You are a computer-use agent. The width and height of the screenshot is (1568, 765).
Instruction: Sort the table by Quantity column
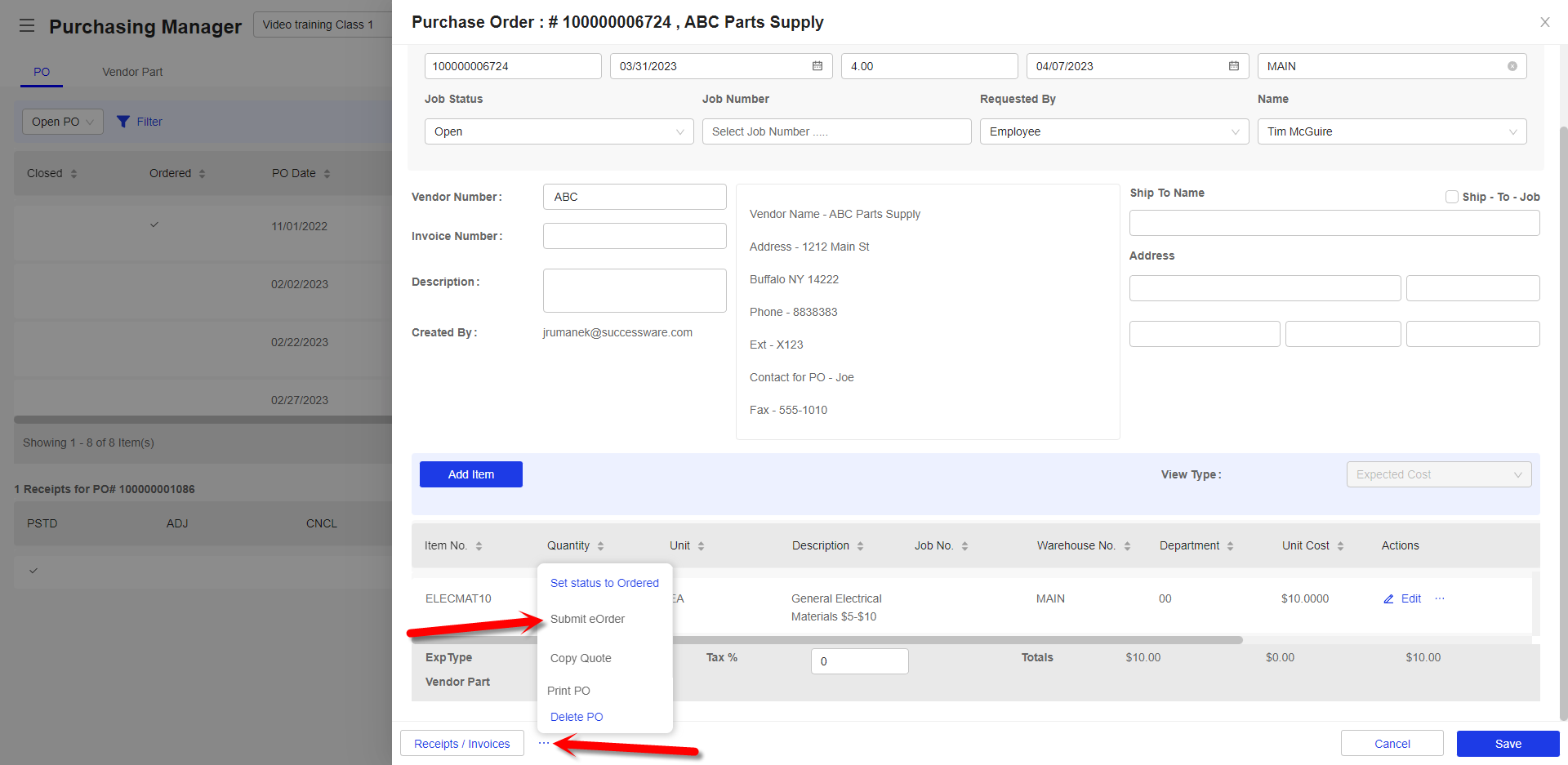(600, 545)
